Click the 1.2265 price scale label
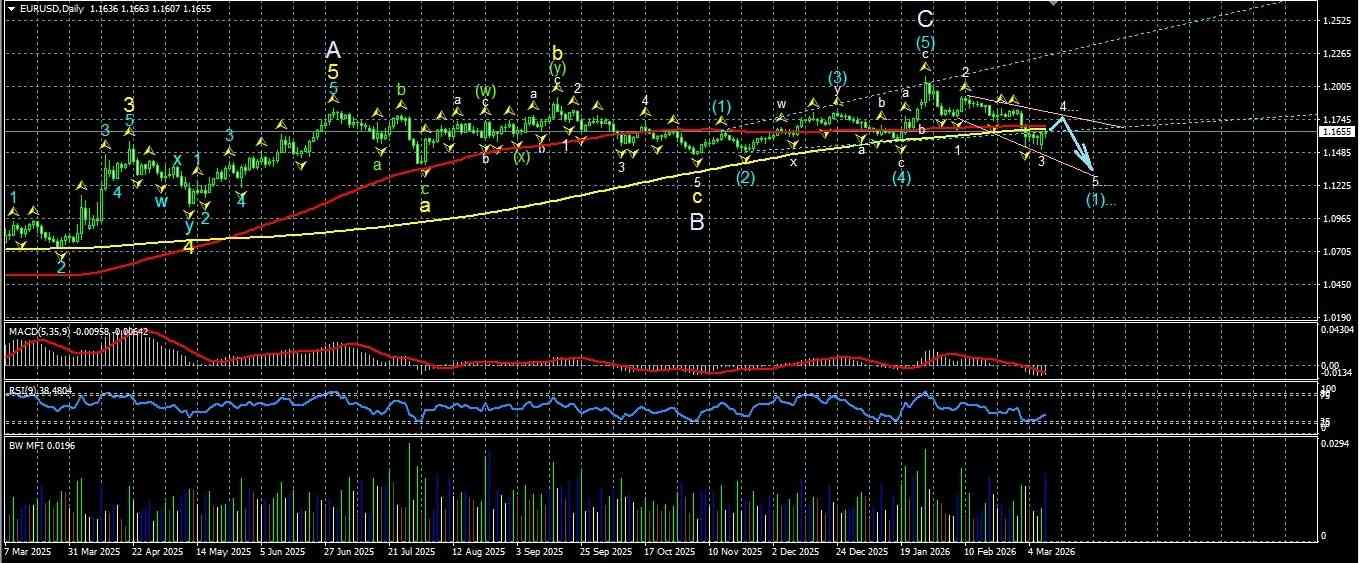The width and height of the screenshot is (1360, 563). click(x=1336, y=54)
